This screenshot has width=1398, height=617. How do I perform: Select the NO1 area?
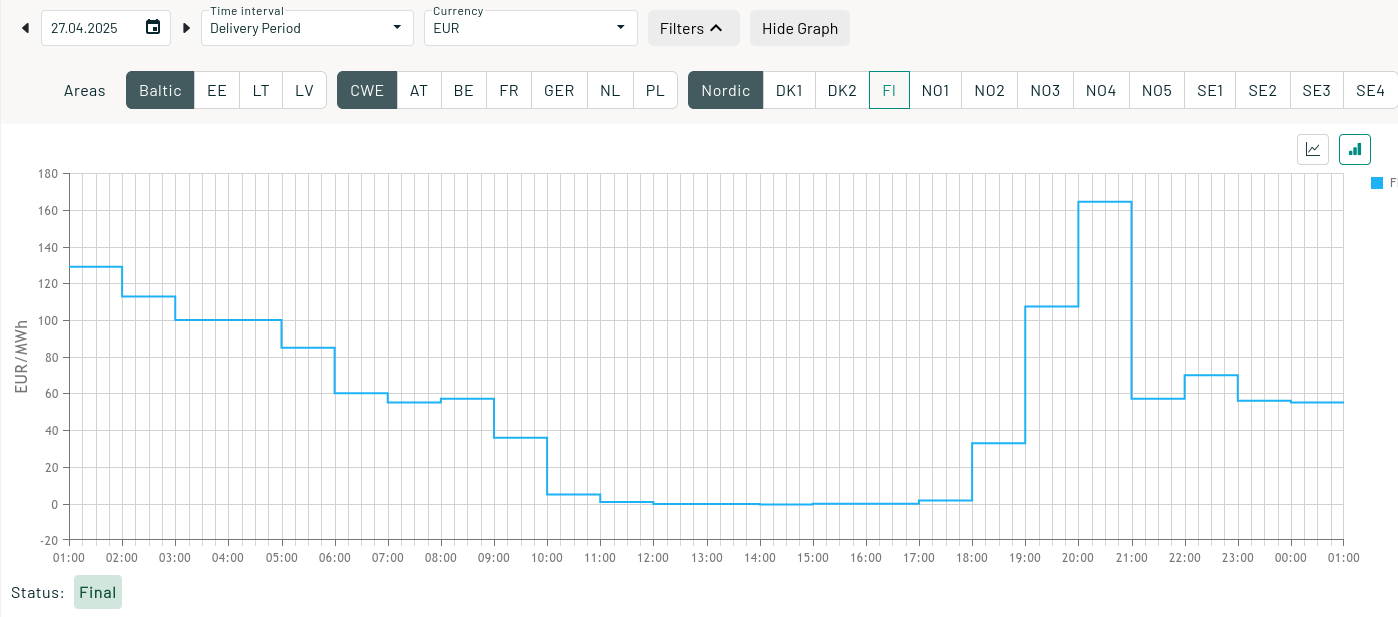click(x=936, y=90)
